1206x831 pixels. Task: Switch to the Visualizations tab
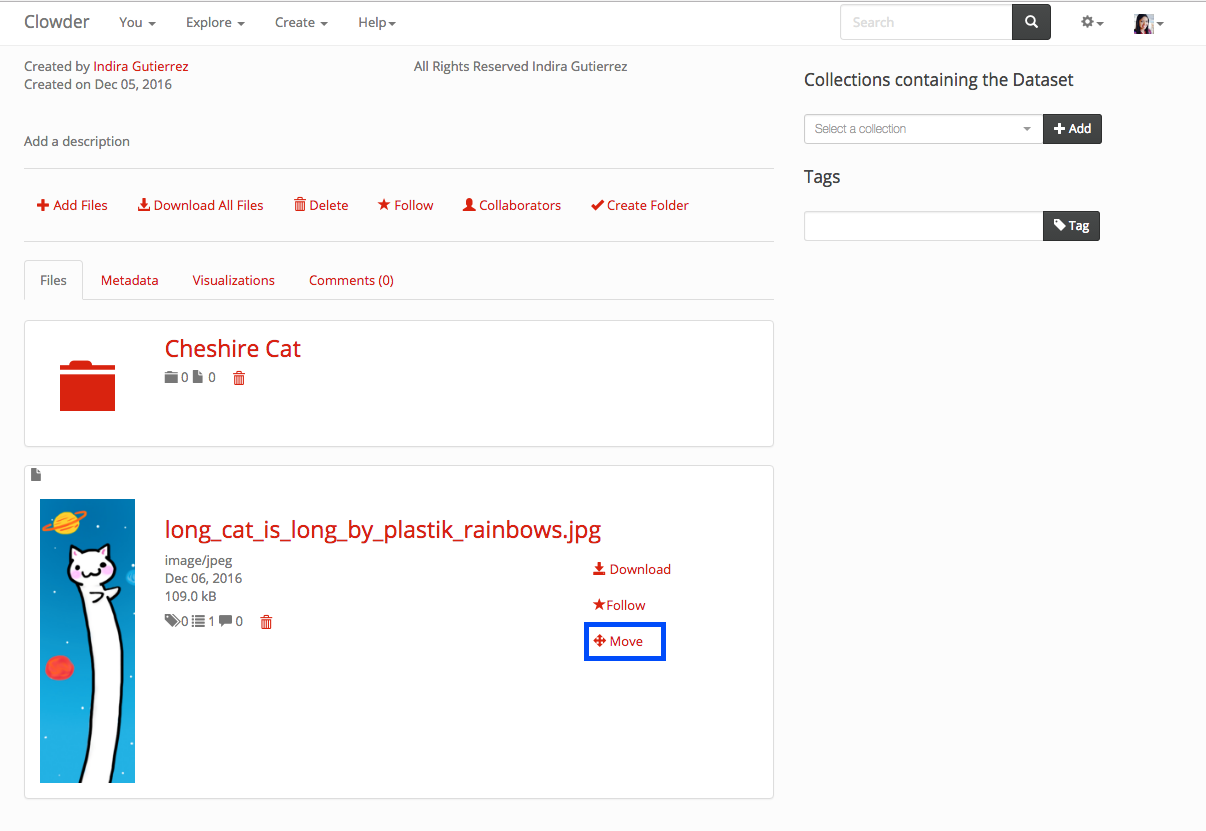233,281
